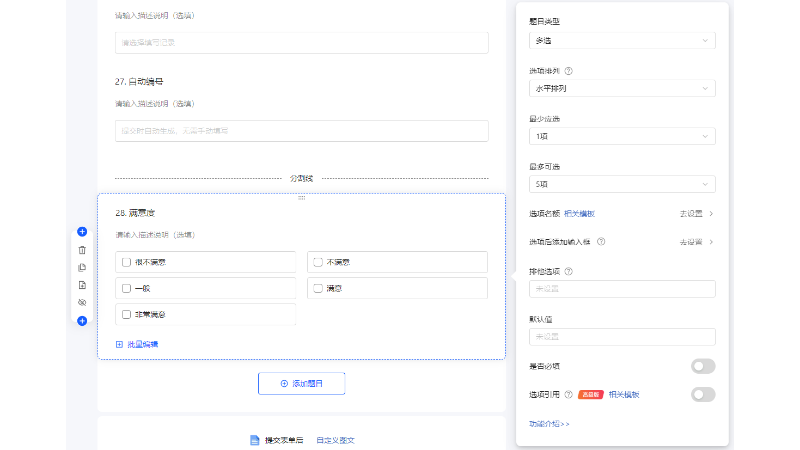Click help icon beside 选项后添加输入框

point(601,242)
